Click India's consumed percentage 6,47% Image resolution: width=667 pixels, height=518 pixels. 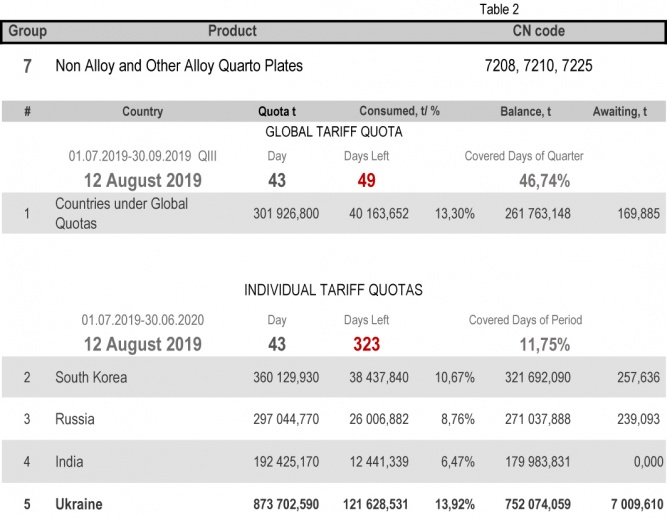454,462
